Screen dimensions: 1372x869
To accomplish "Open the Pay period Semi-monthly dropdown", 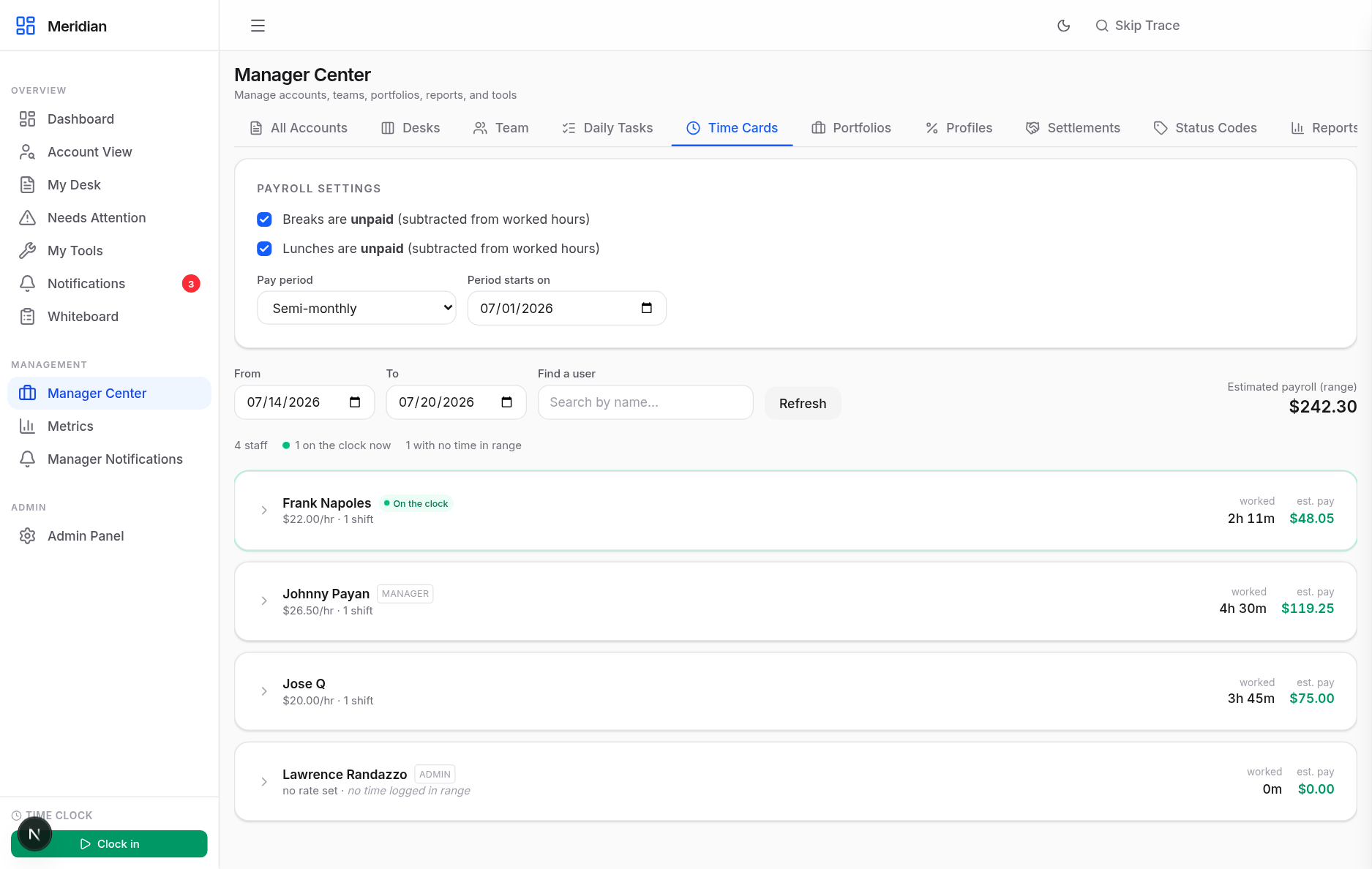I will click(x=356, y=308).
